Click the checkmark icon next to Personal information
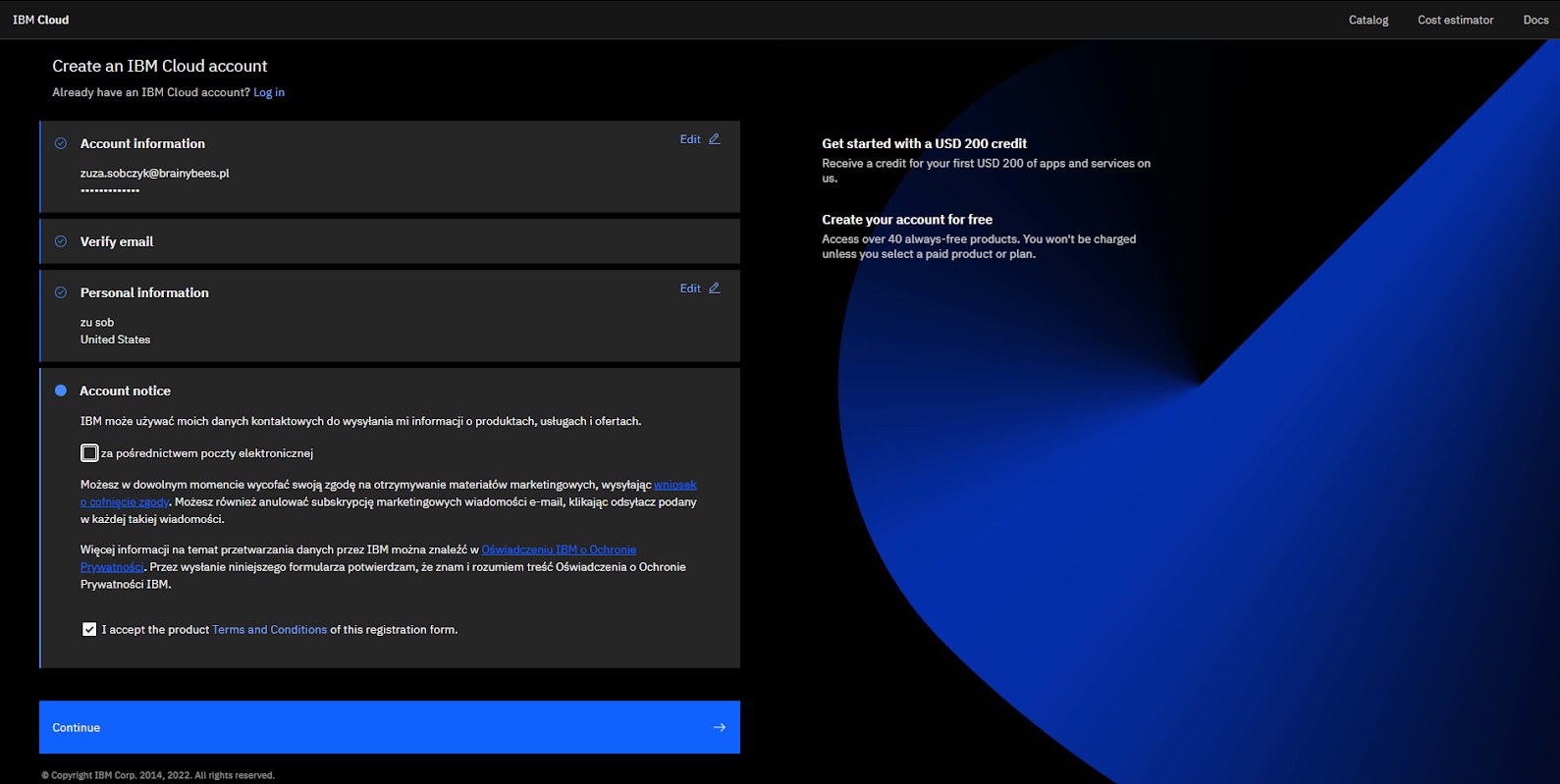The height and width of the screenshot is (784, 1560). pos(61,292)
